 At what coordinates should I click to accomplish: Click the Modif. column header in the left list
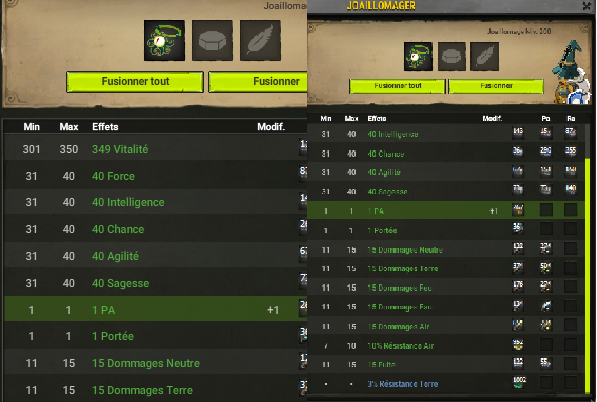point(271,127)
